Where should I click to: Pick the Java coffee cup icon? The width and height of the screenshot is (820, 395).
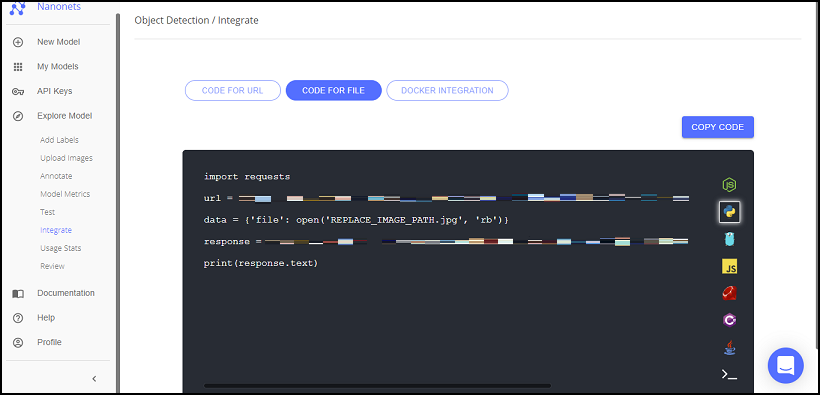[x=730, y=347]
